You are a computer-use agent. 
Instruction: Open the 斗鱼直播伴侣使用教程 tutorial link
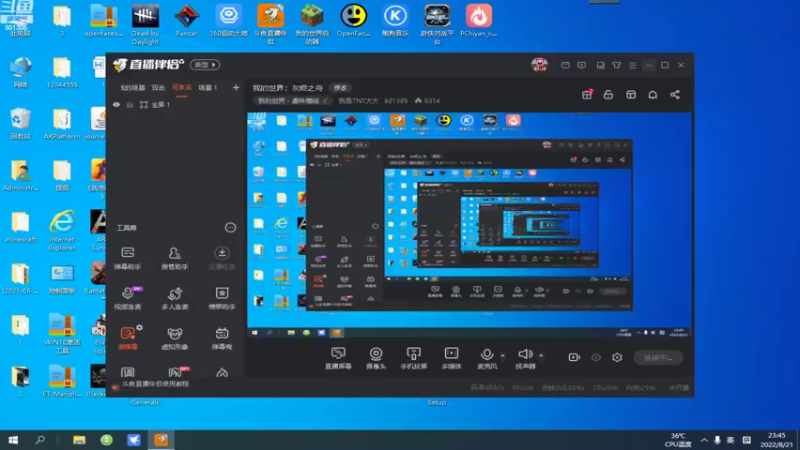click(x=155, y=384)
